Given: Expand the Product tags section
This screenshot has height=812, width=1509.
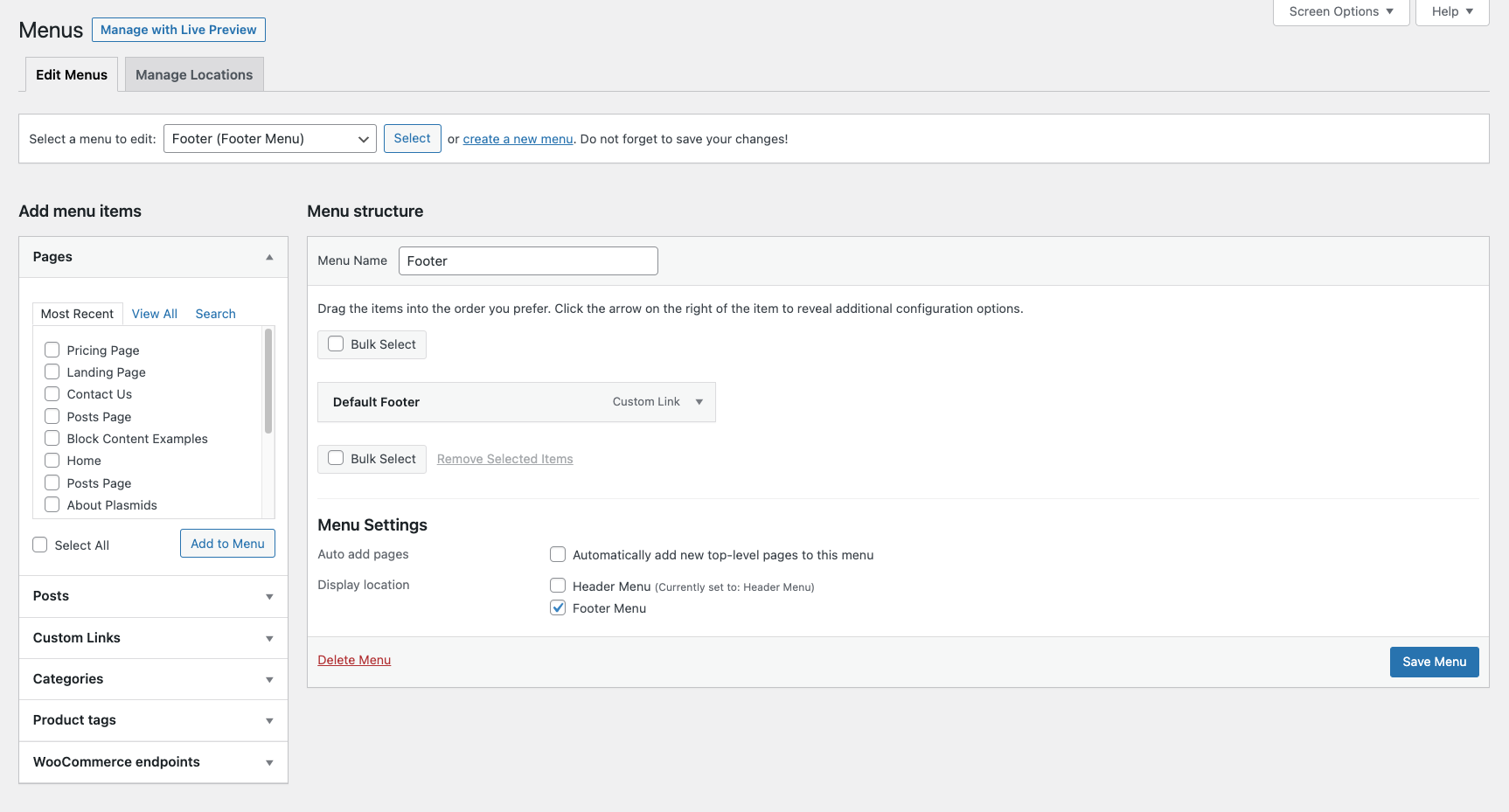Looking at the screenshot, I should [x=269, y=721].
